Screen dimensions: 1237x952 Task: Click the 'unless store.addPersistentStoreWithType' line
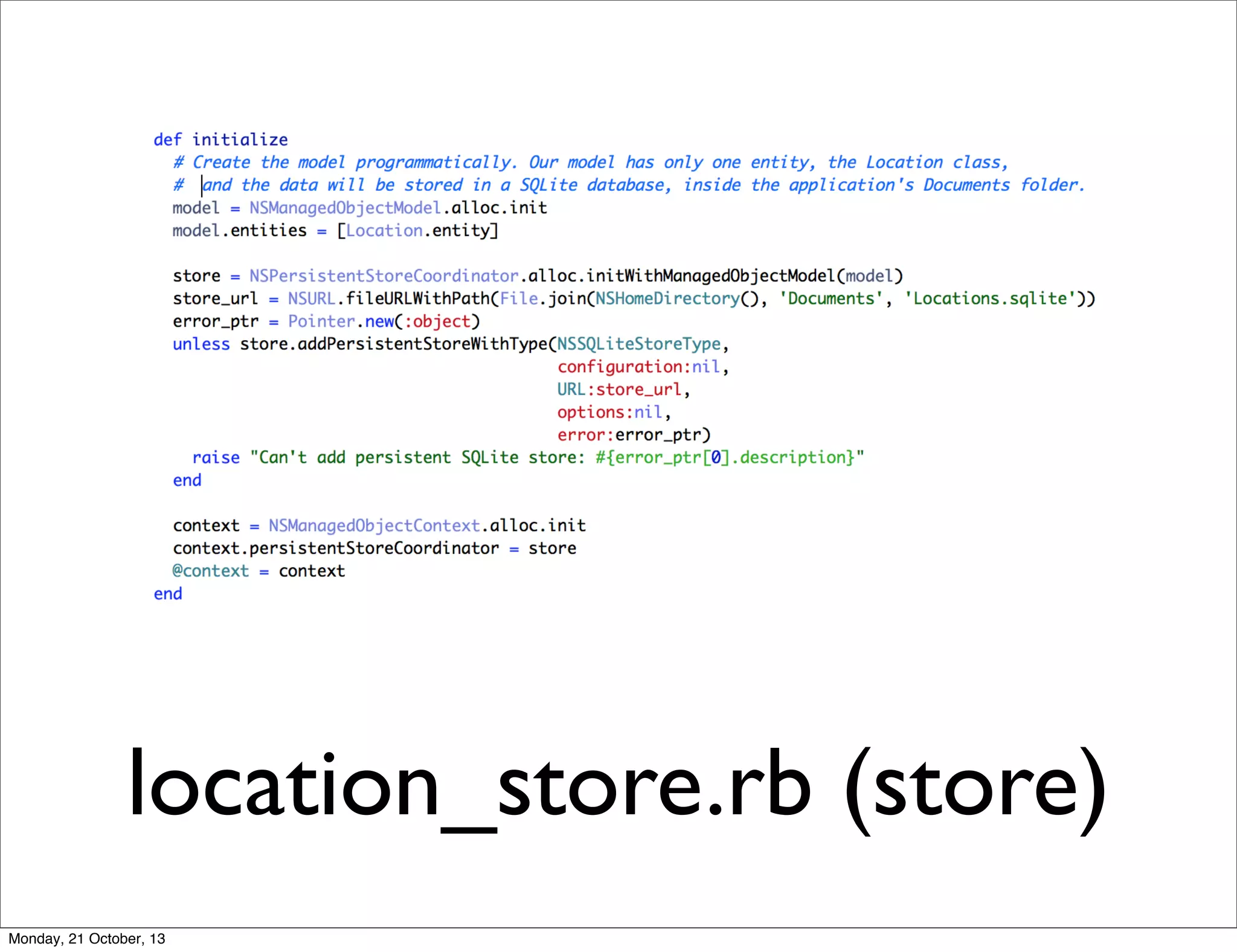[451, 344]
